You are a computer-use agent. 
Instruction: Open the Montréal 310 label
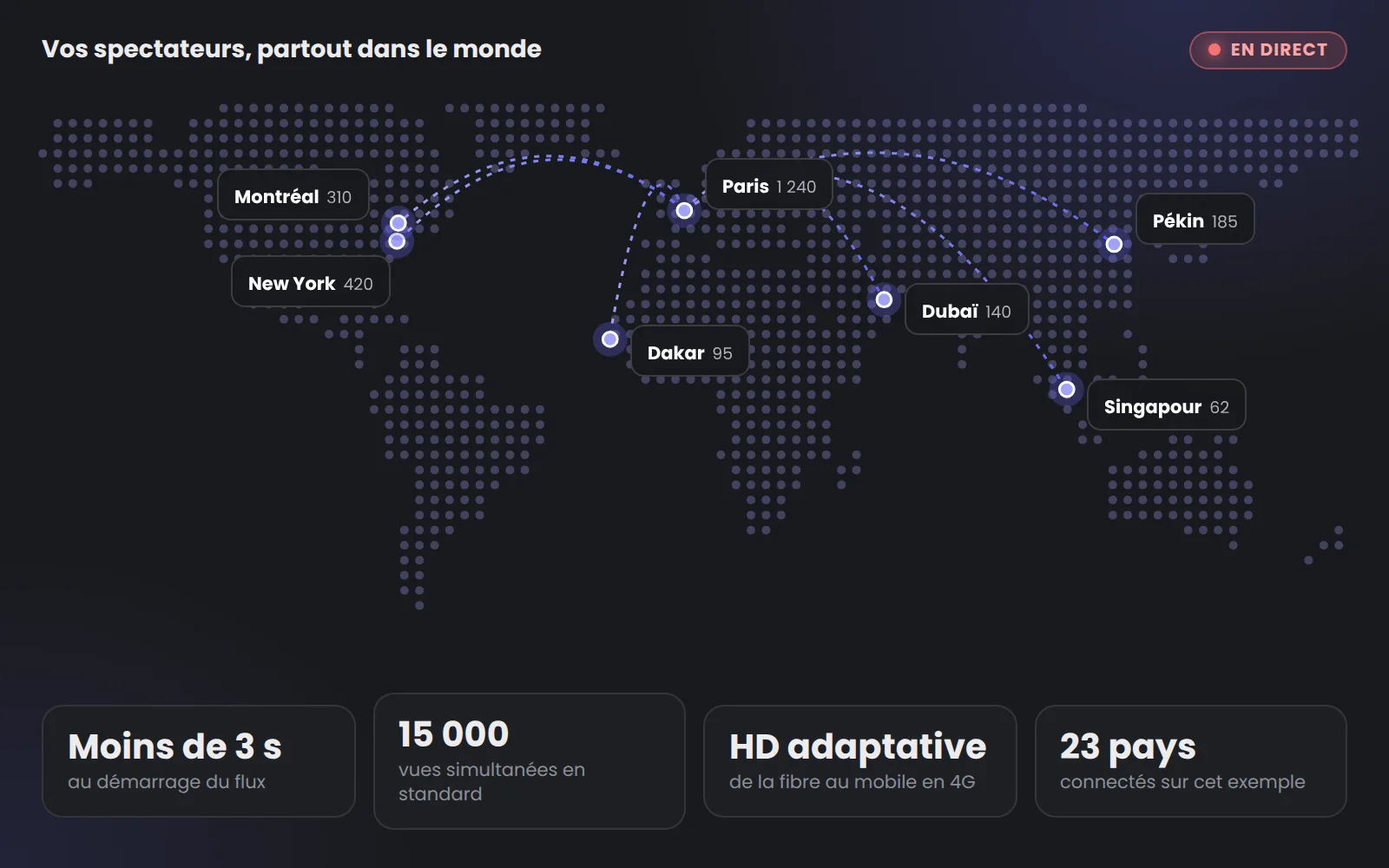click(x=293, y=195)
